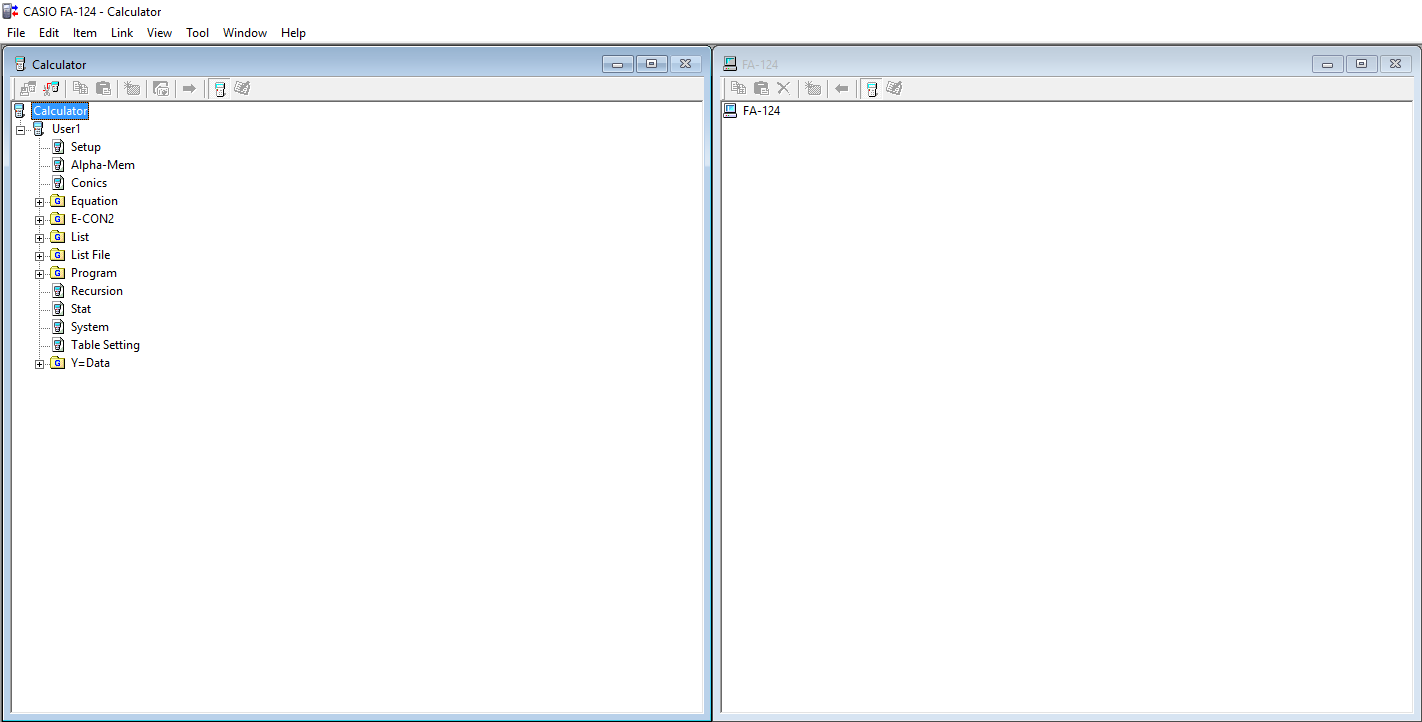1422x722 pixels.
Task: Click left-arrow transfer icon in FA-124 toolbar
Action: pos(842,88)
